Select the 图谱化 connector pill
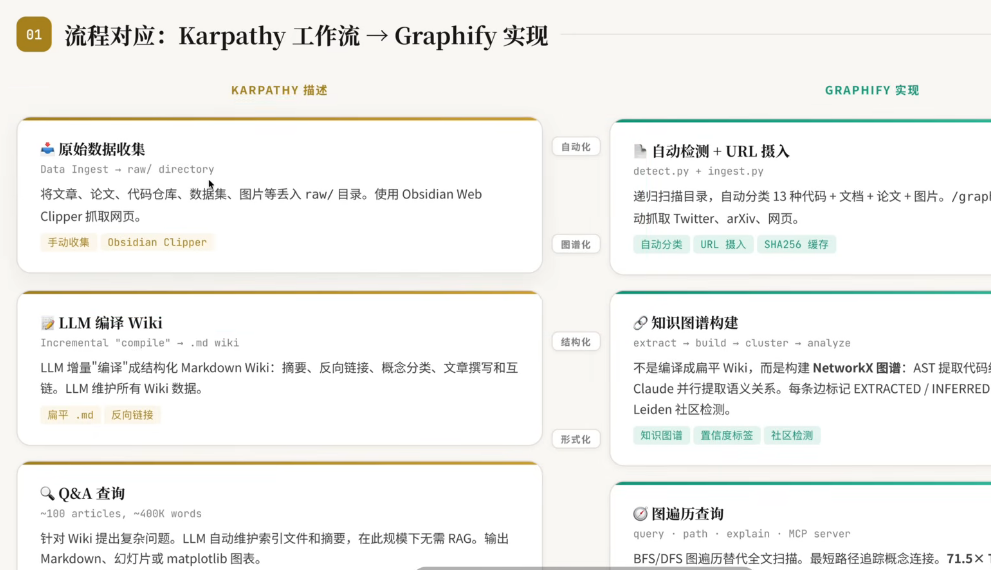Viewport: 991px width, 570px height. [576, 245]
